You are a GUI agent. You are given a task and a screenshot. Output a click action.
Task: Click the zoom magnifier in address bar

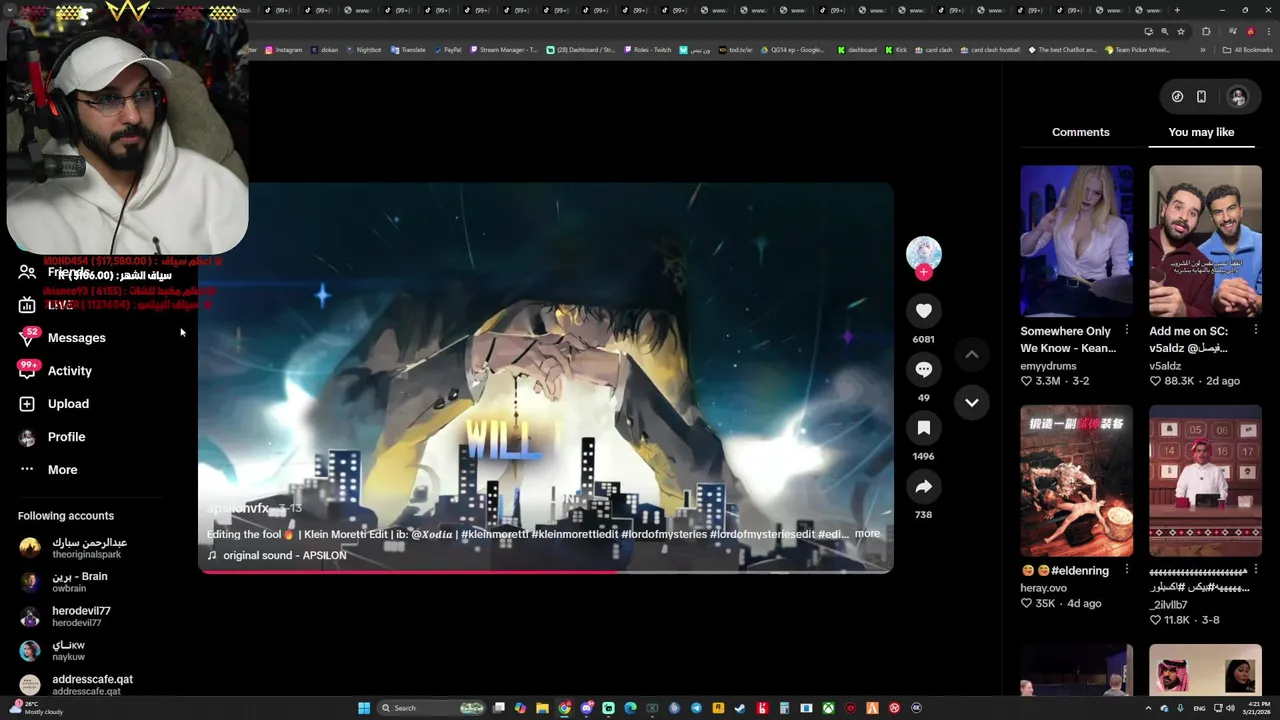[x=1164, y=31]
